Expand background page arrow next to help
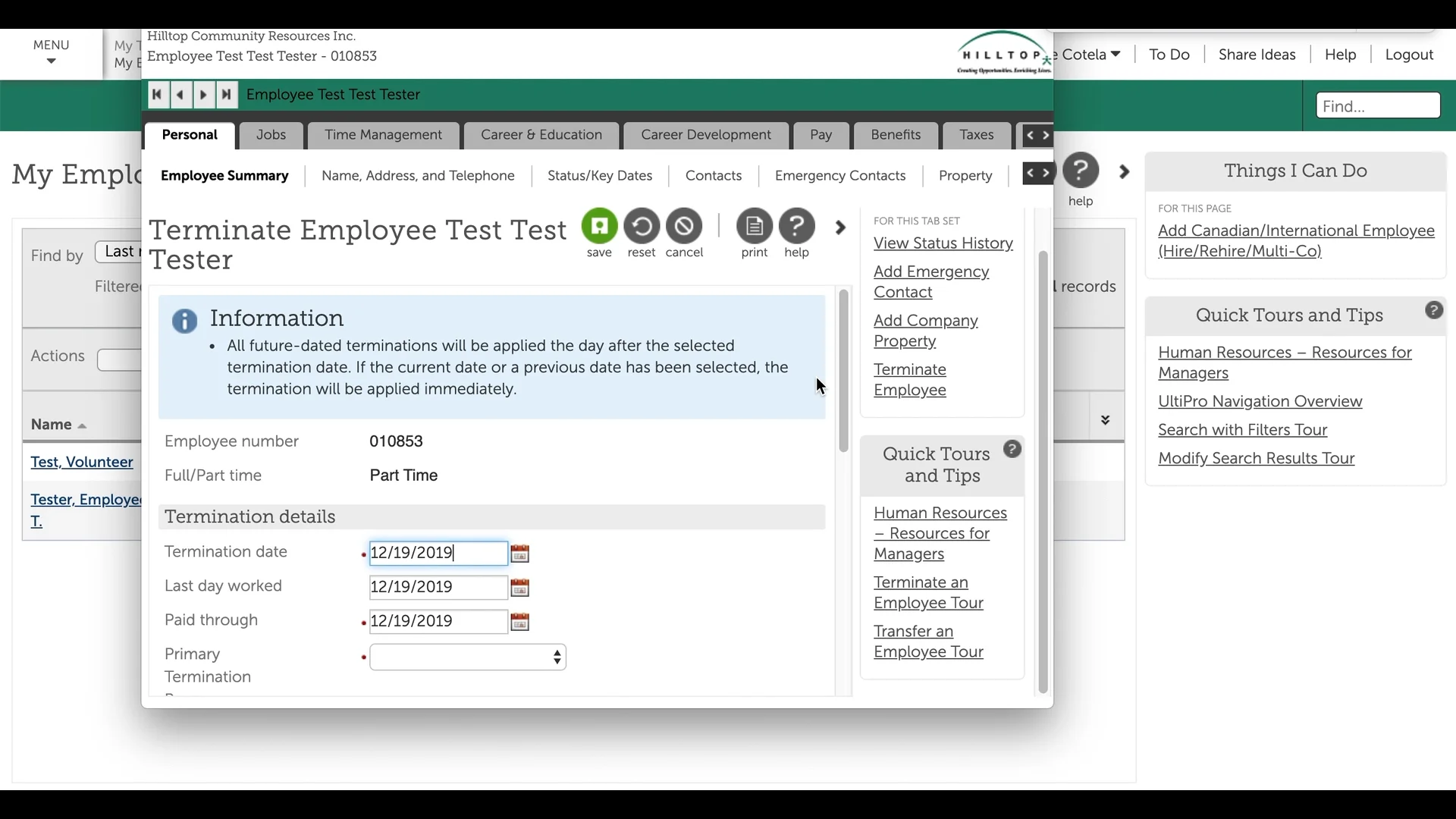 1125,172
